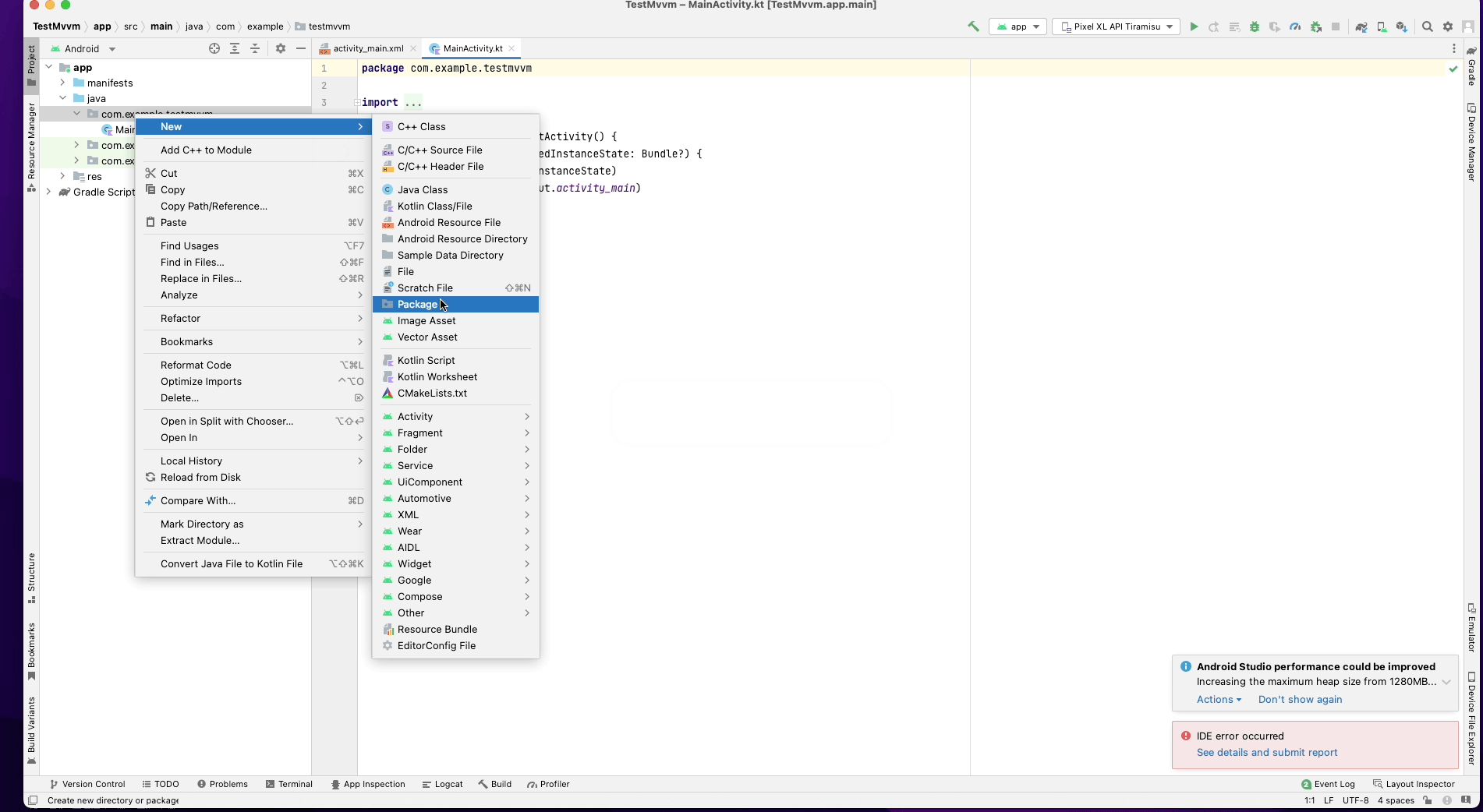
Task: Open the Terminal tool window button
Action: click(x=289, y=784)
